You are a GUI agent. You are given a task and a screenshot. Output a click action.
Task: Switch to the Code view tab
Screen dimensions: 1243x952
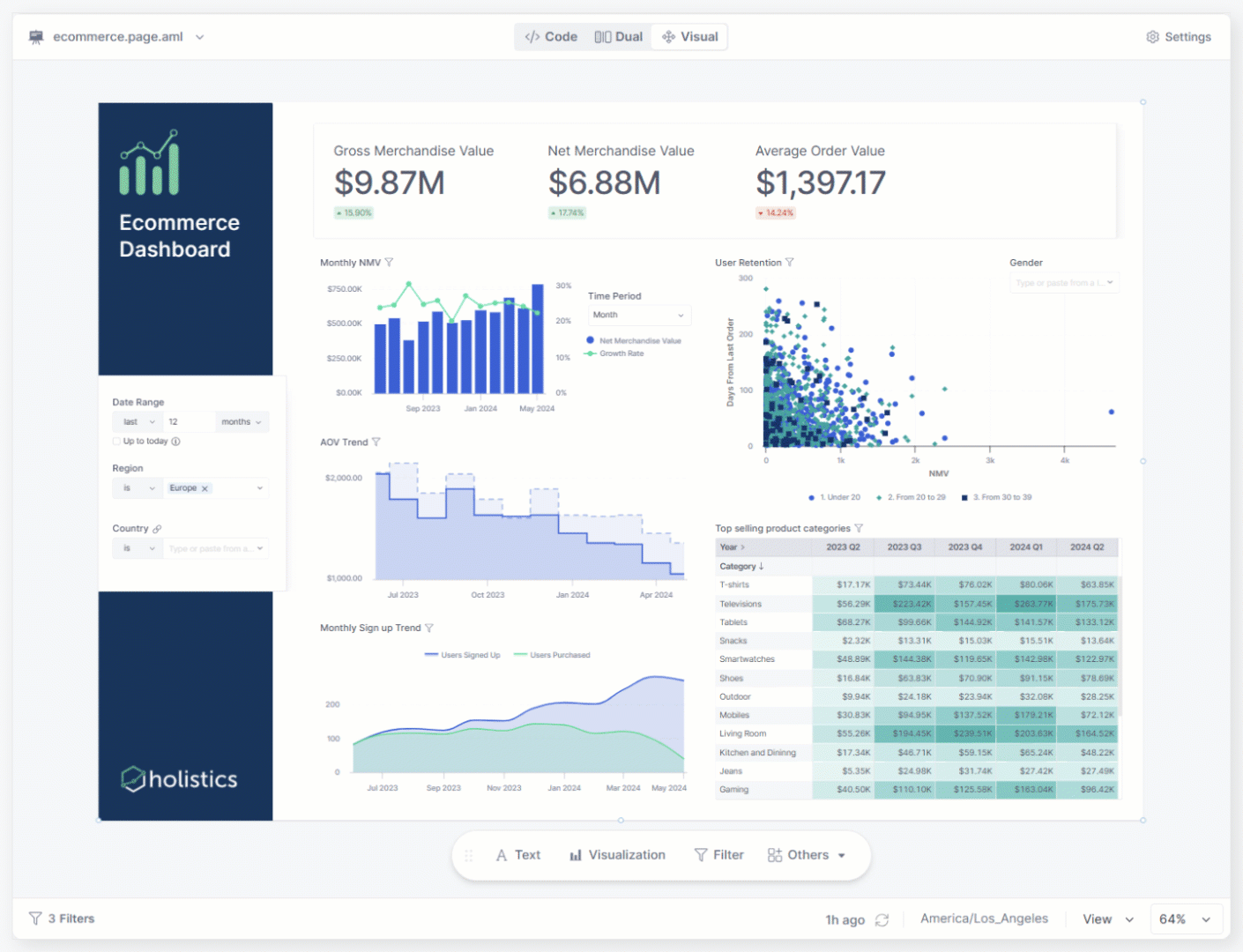click(x=550, y=36)
